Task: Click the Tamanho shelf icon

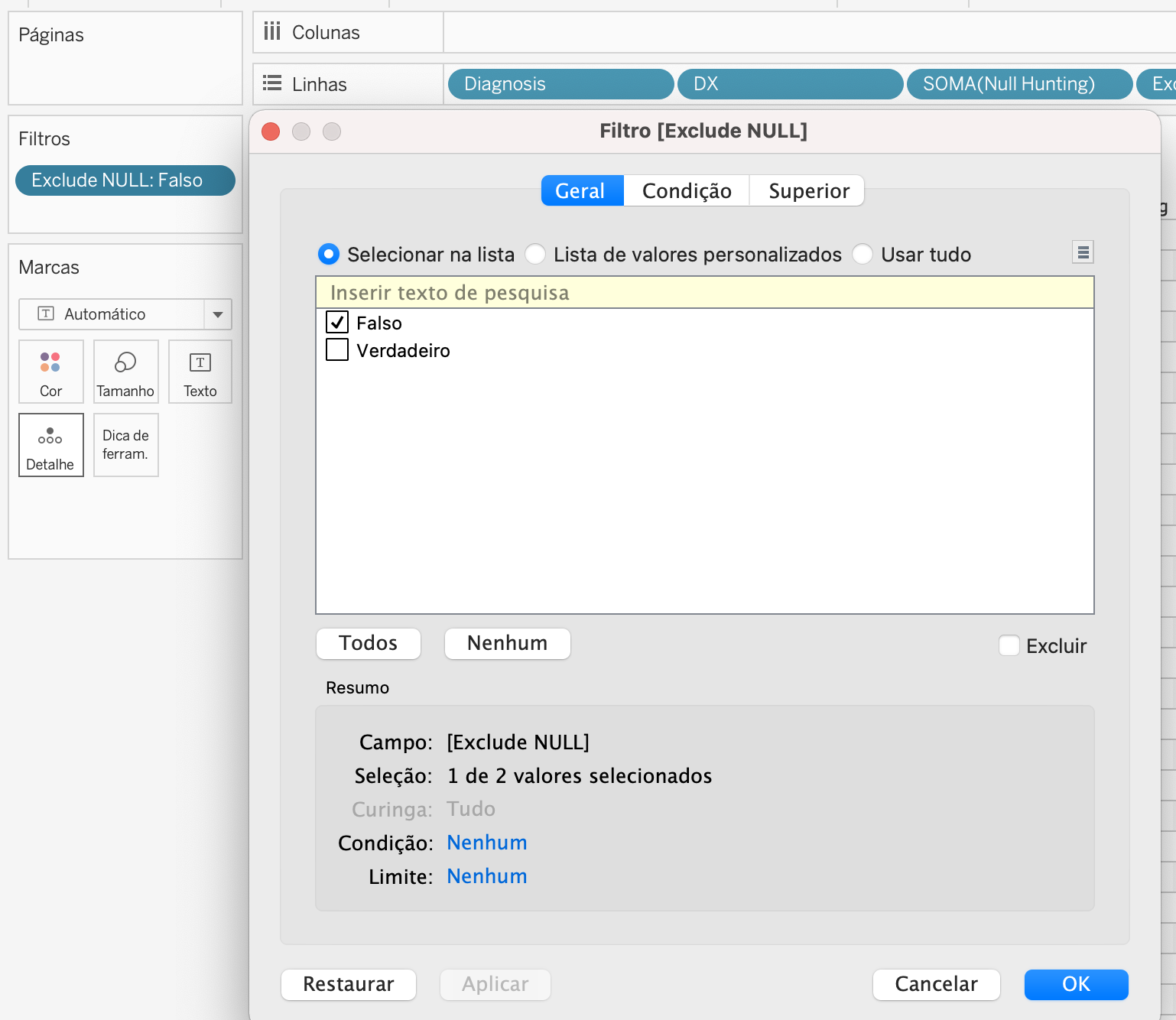Action: (125, 372)
